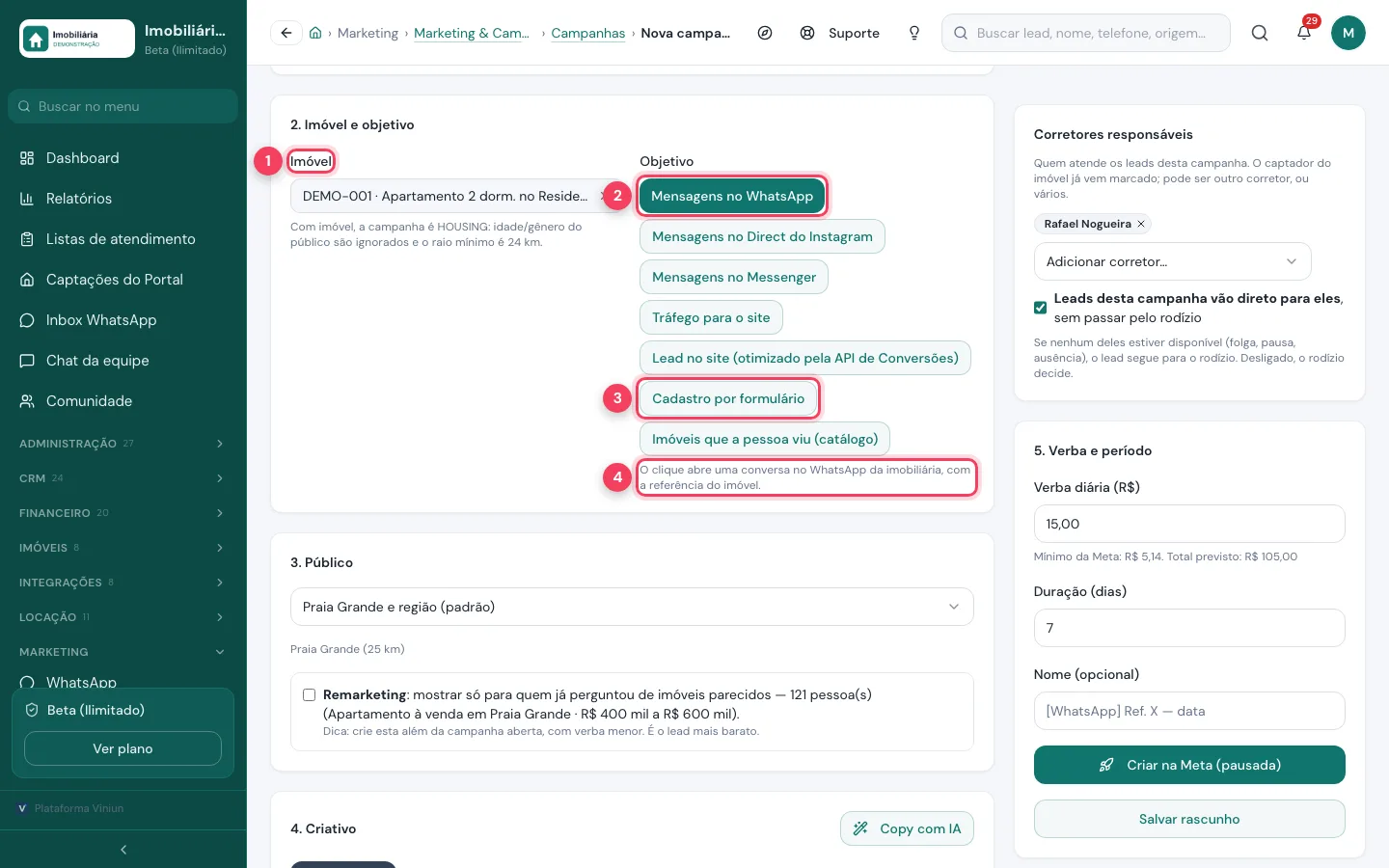Viewport: 1389px width, 868px height.
Task: Open Inbox WhatsApp
Action: point(123,320)
